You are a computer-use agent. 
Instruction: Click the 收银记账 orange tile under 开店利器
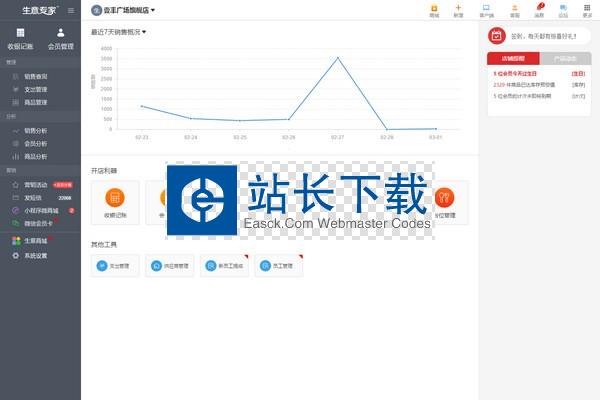point(115,202)
